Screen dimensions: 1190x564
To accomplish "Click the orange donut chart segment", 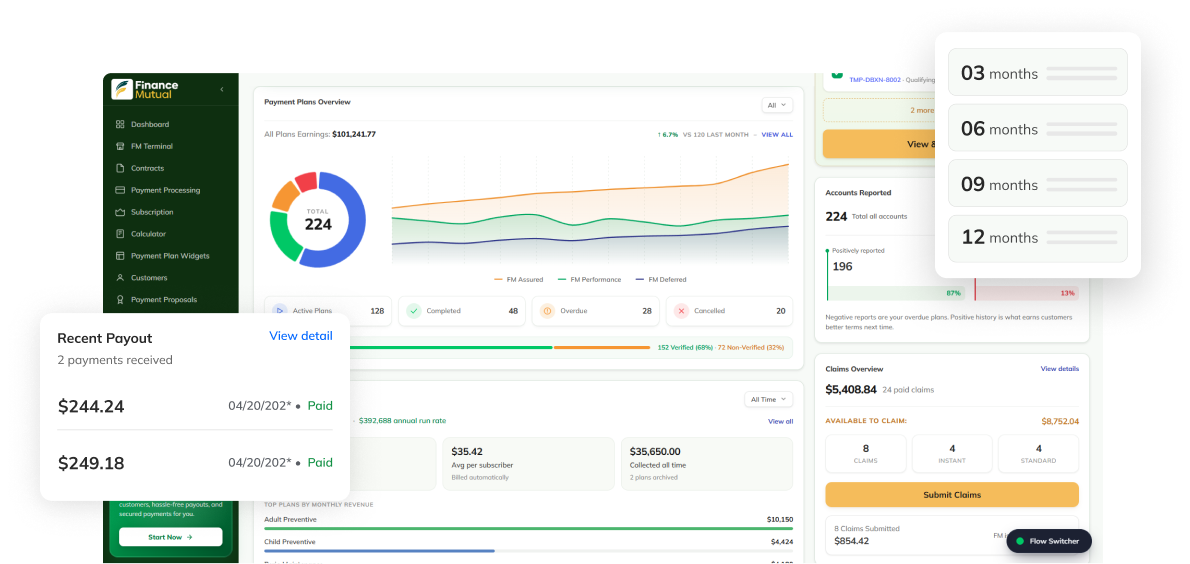I will pos(285,196).
